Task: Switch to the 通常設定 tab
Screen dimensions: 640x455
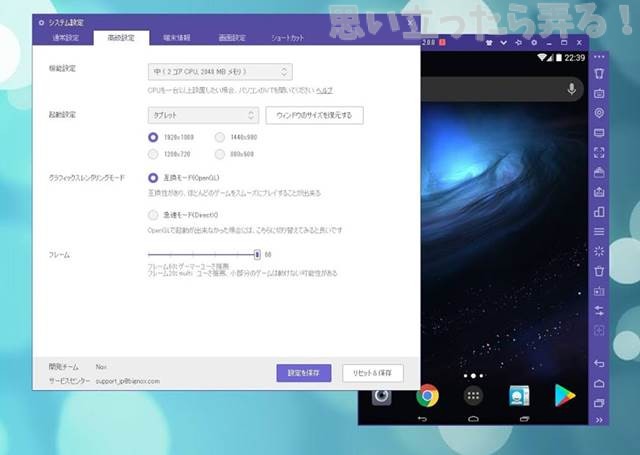Action: tap(65, 38)
